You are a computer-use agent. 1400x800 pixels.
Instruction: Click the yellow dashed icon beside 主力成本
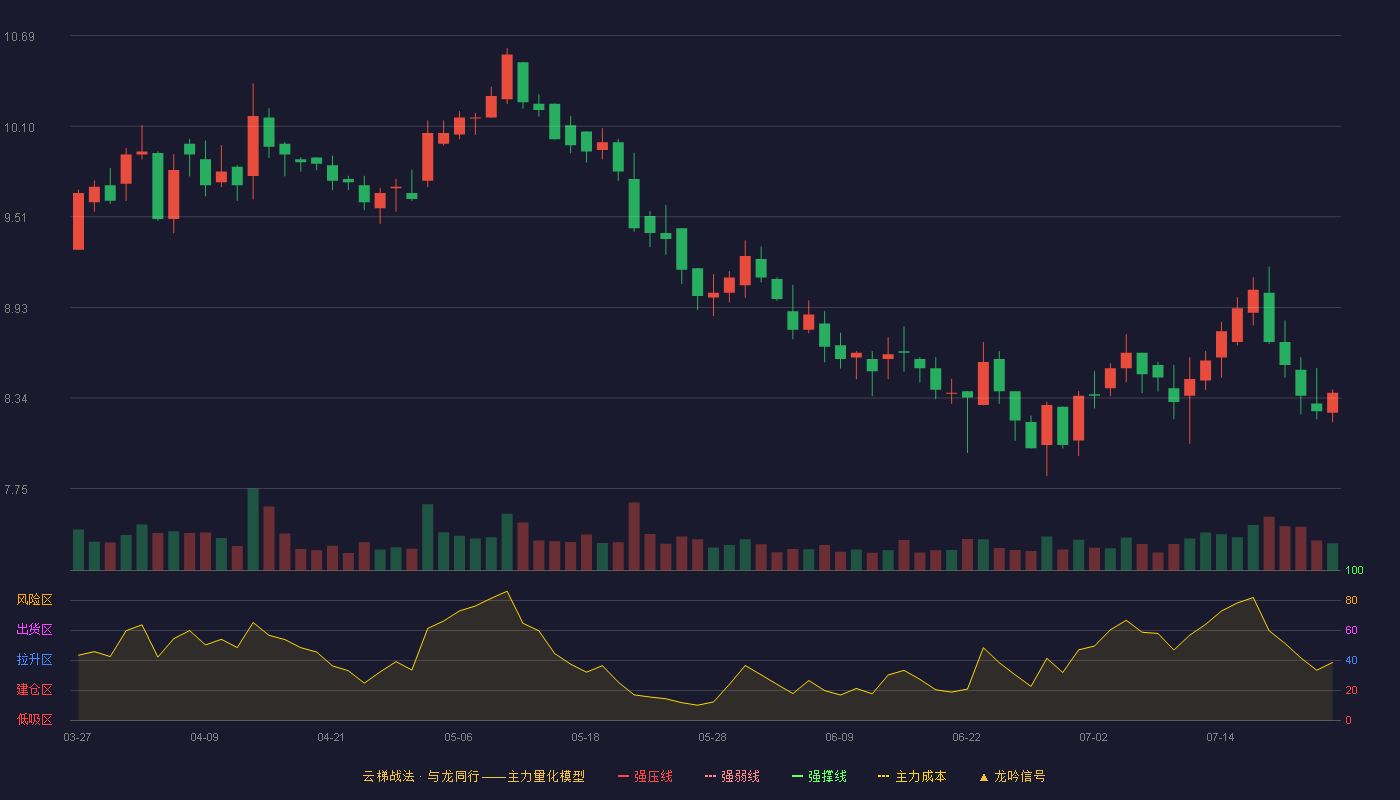click(884, 776)
